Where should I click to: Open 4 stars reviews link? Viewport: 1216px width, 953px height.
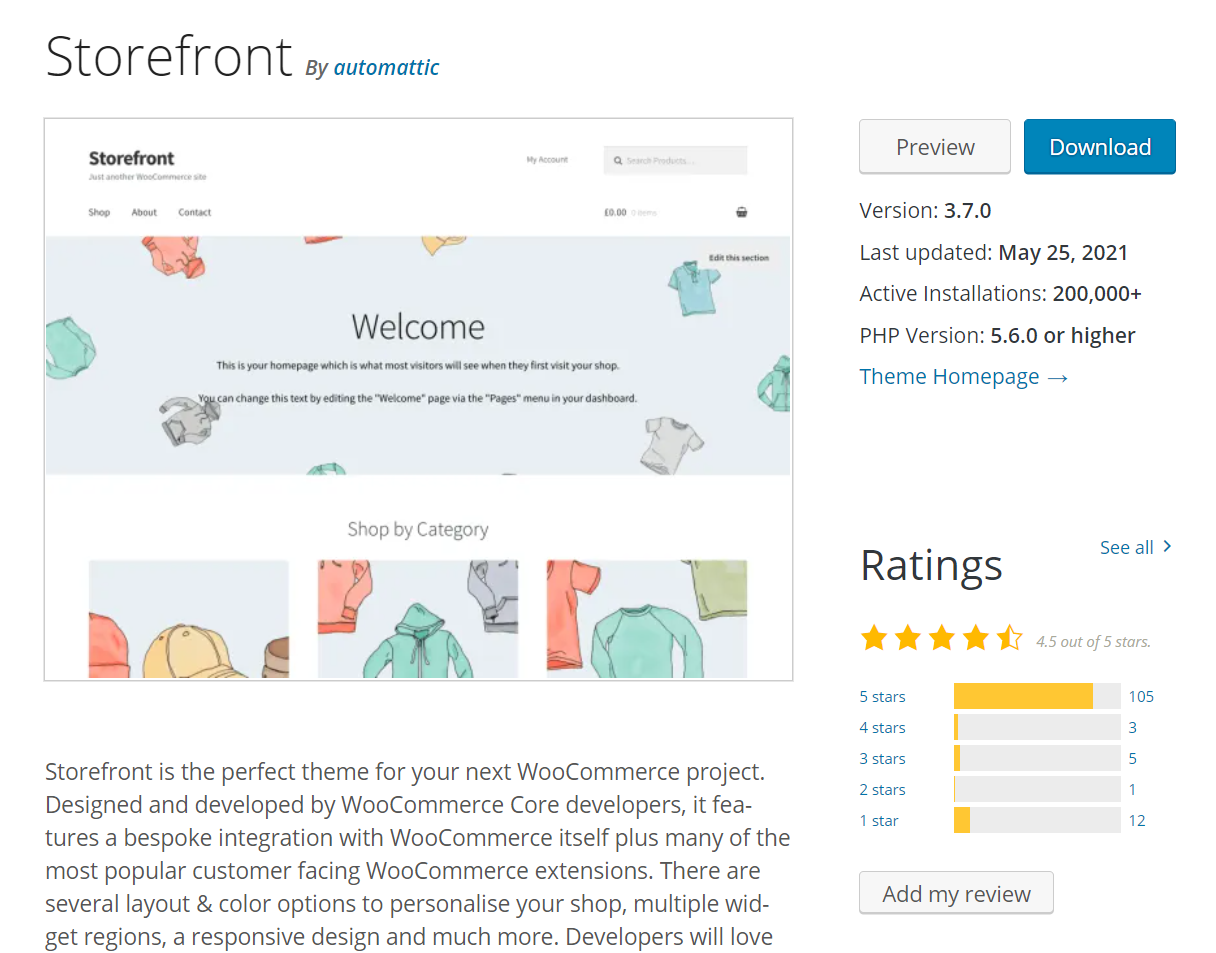[x=882, y=728]
